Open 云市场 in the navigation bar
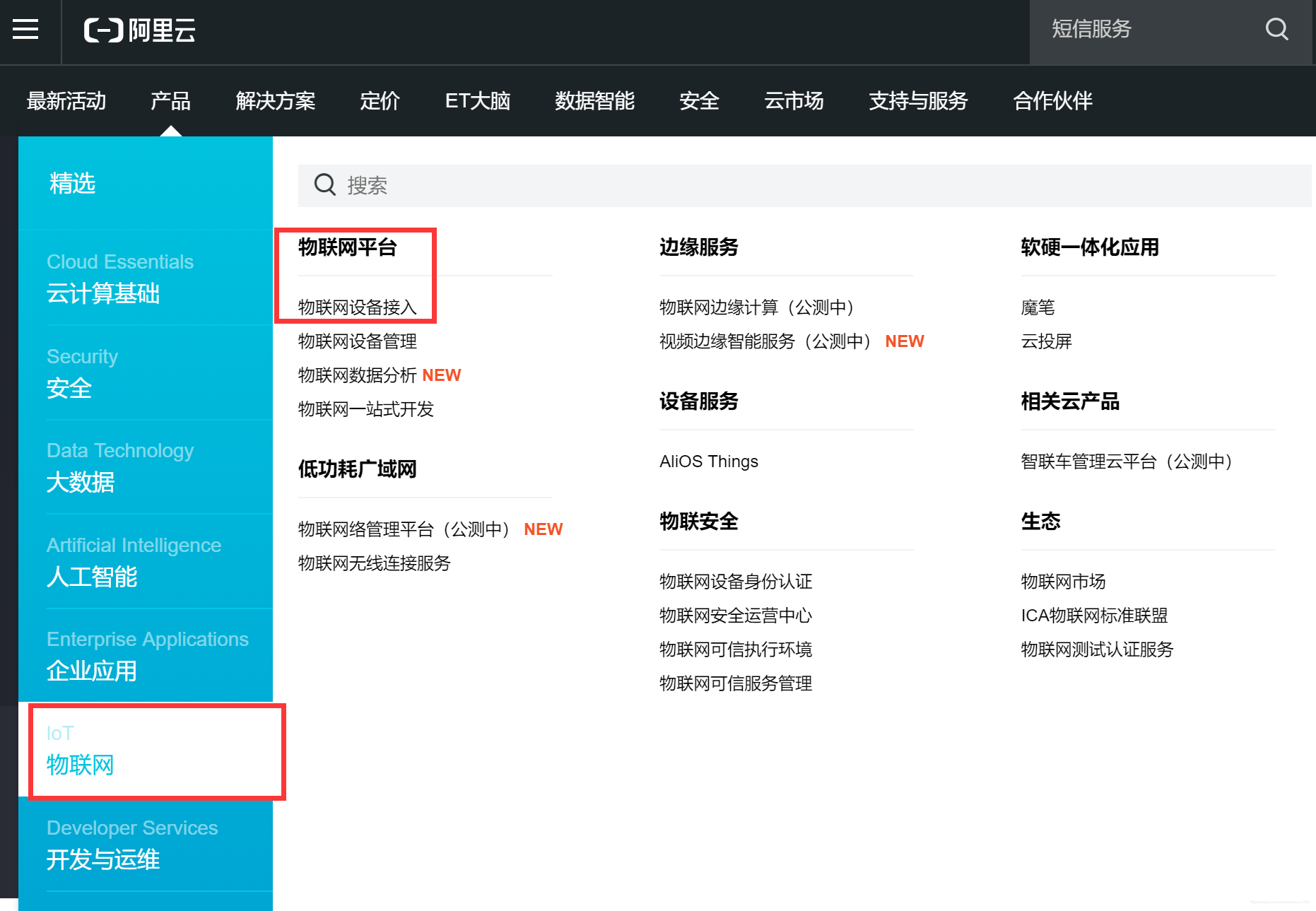The height and width of the screenshot is (911, 1316). (x=794, y=101)
